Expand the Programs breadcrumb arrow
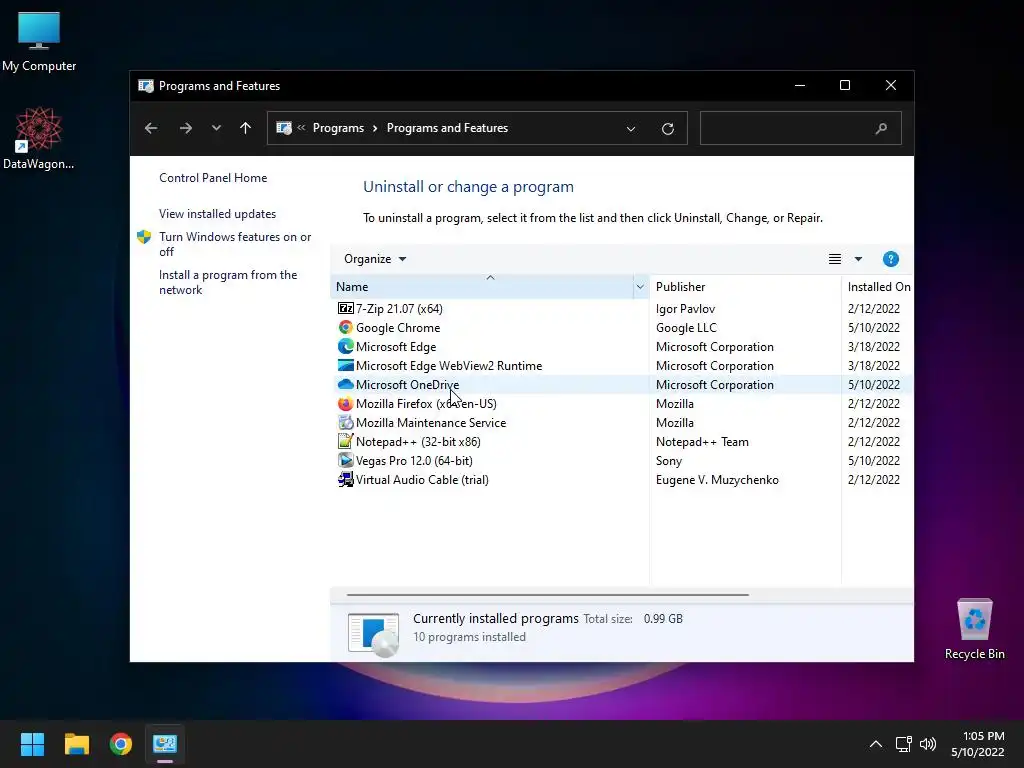Screen dimensions: 1024x768 click(x=375, y=128)
